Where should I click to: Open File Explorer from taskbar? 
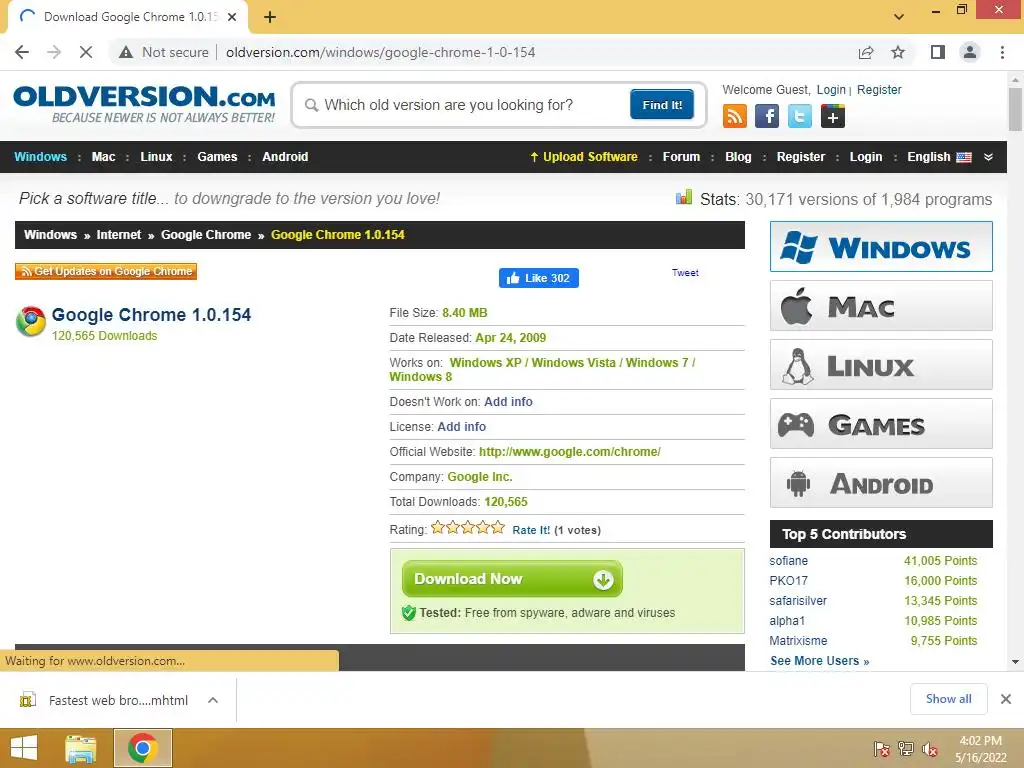[81, 748]
